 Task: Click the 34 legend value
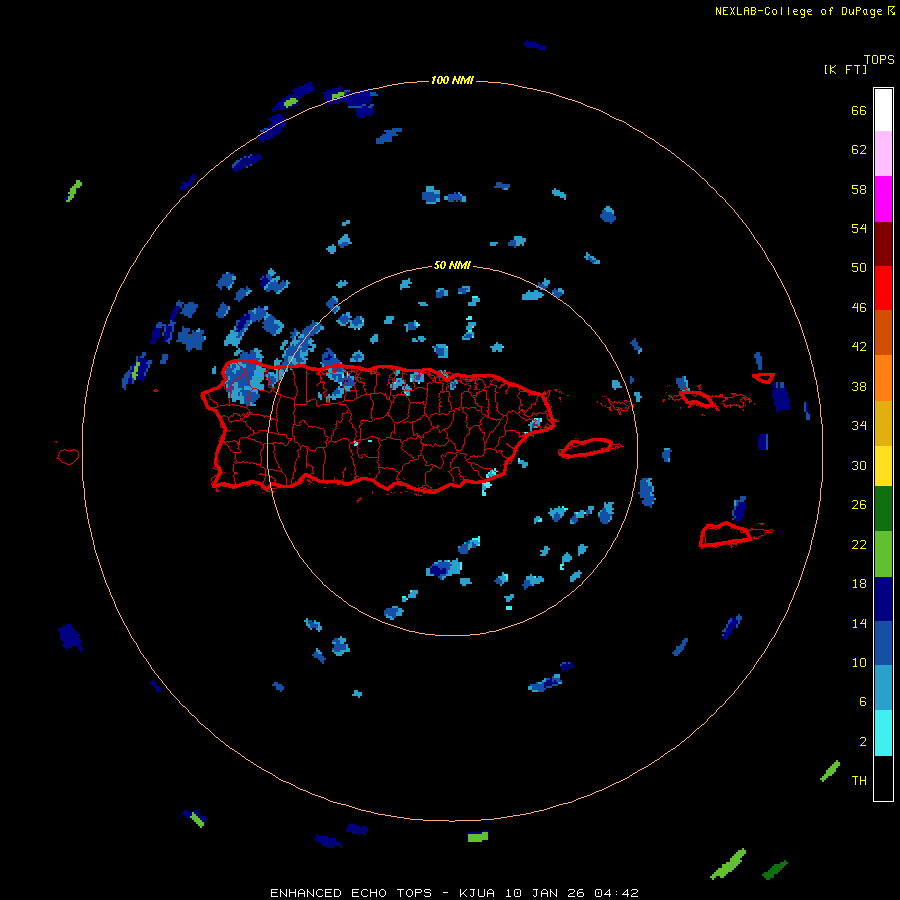(x=859, y=425)
